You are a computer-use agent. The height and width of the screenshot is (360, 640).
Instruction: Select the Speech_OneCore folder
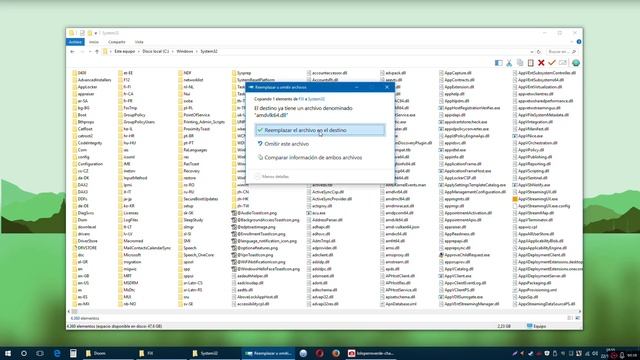pos(196,255)
